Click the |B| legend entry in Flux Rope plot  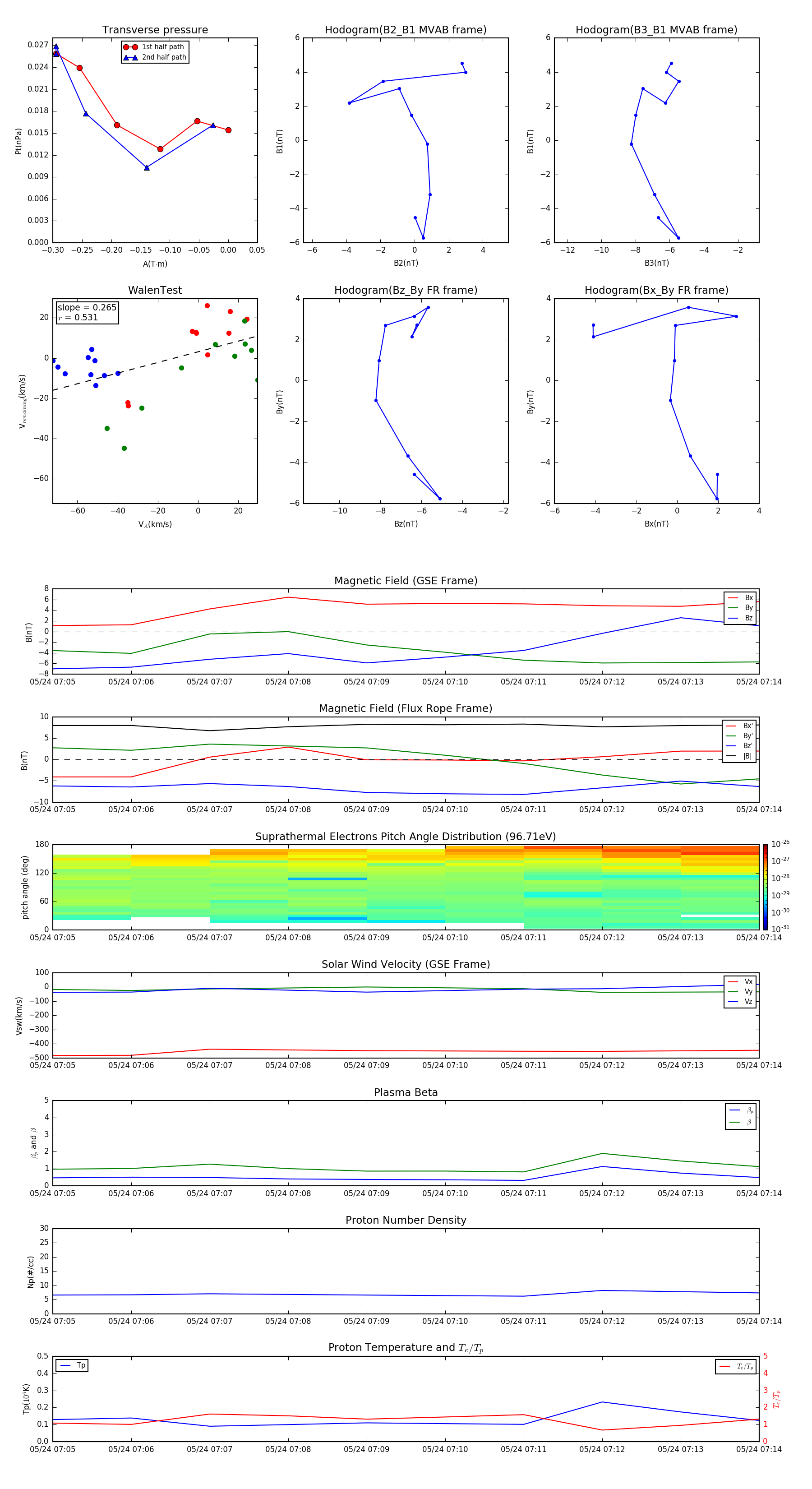tap(739, 756)
